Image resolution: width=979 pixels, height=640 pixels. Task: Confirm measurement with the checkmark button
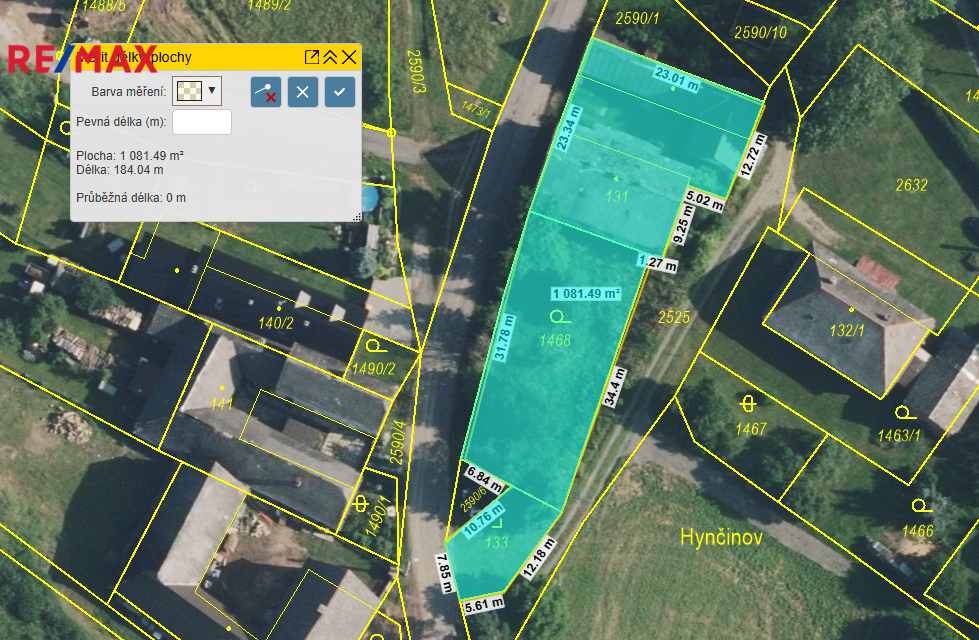click(340, 92)
